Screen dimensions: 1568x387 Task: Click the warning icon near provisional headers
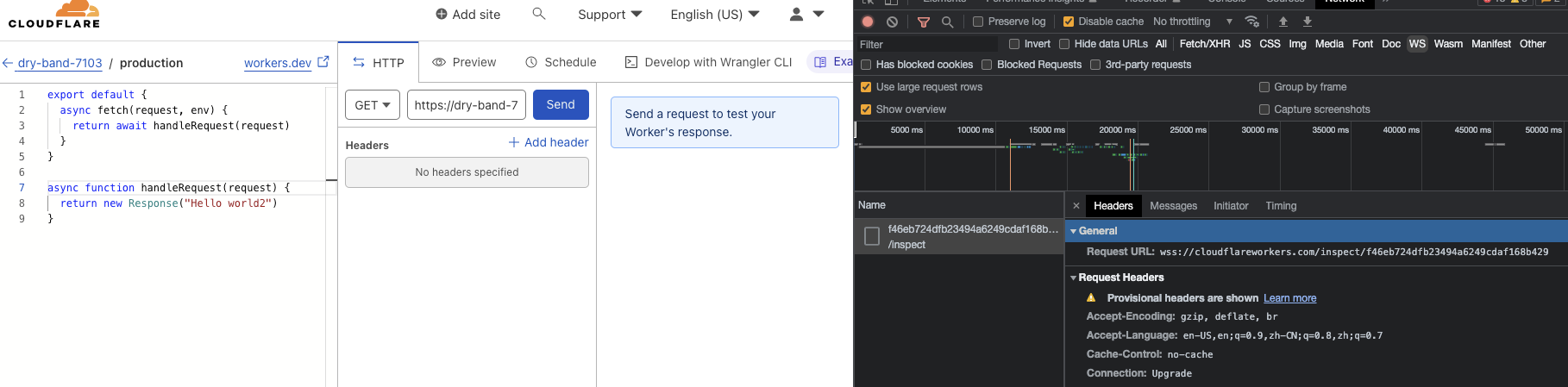[x=1091, y=297]
